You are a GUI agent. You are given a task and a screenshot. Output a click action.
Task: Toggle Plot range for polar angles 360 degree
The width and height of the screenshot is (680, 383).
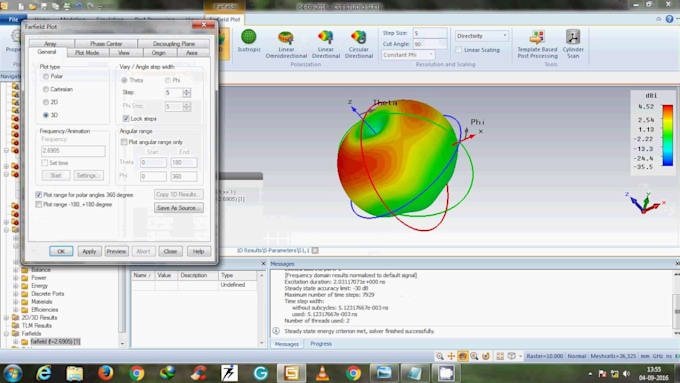39,195
